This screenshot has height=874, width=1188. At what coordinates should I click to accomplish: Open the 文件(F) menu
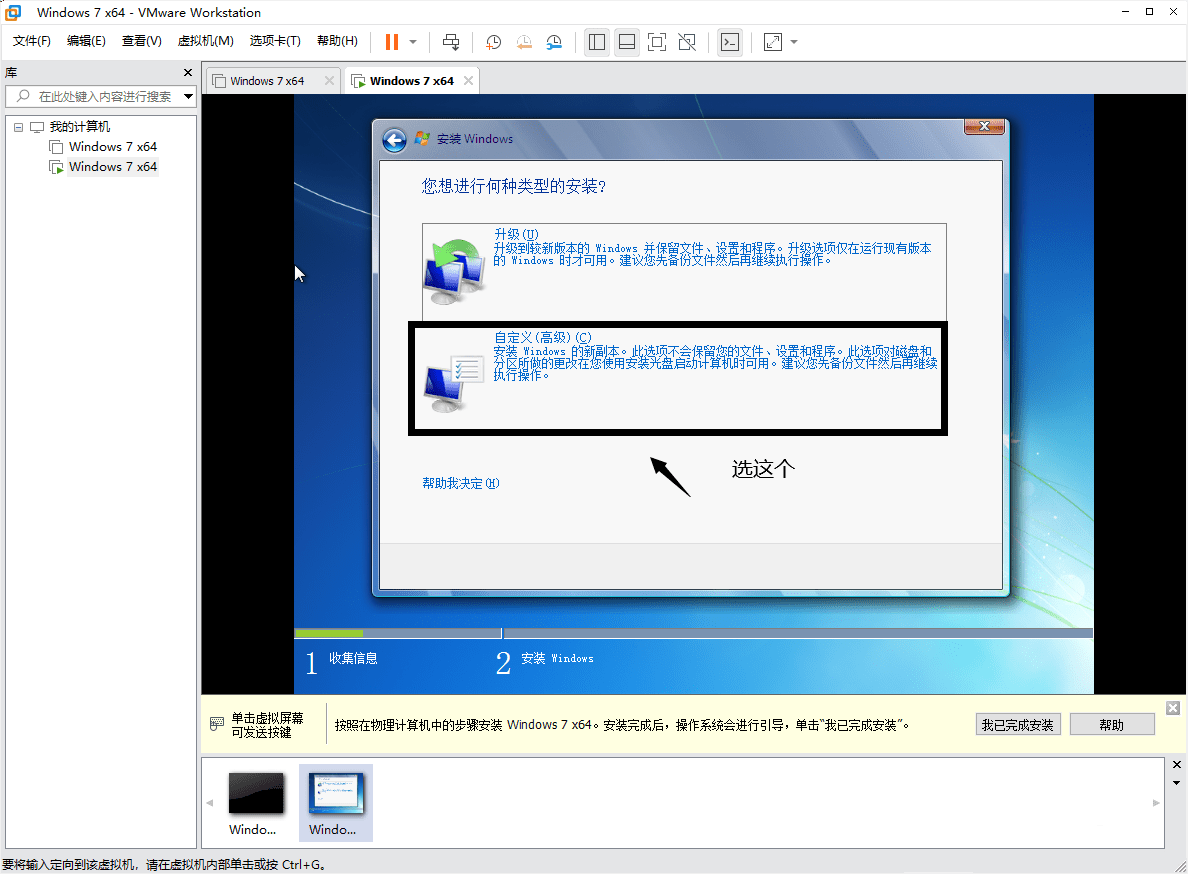tap(32, 41)
